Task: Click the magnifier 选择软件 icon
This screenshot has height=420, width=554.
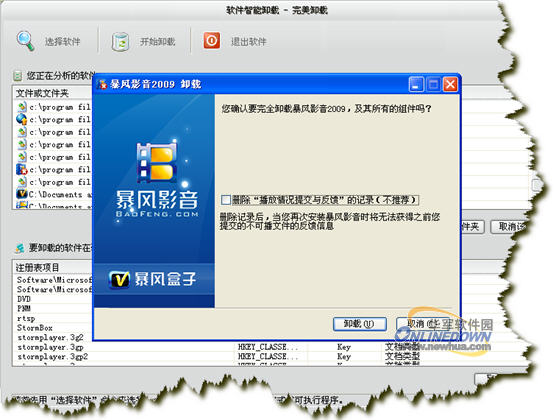Action: coord(25,41)
